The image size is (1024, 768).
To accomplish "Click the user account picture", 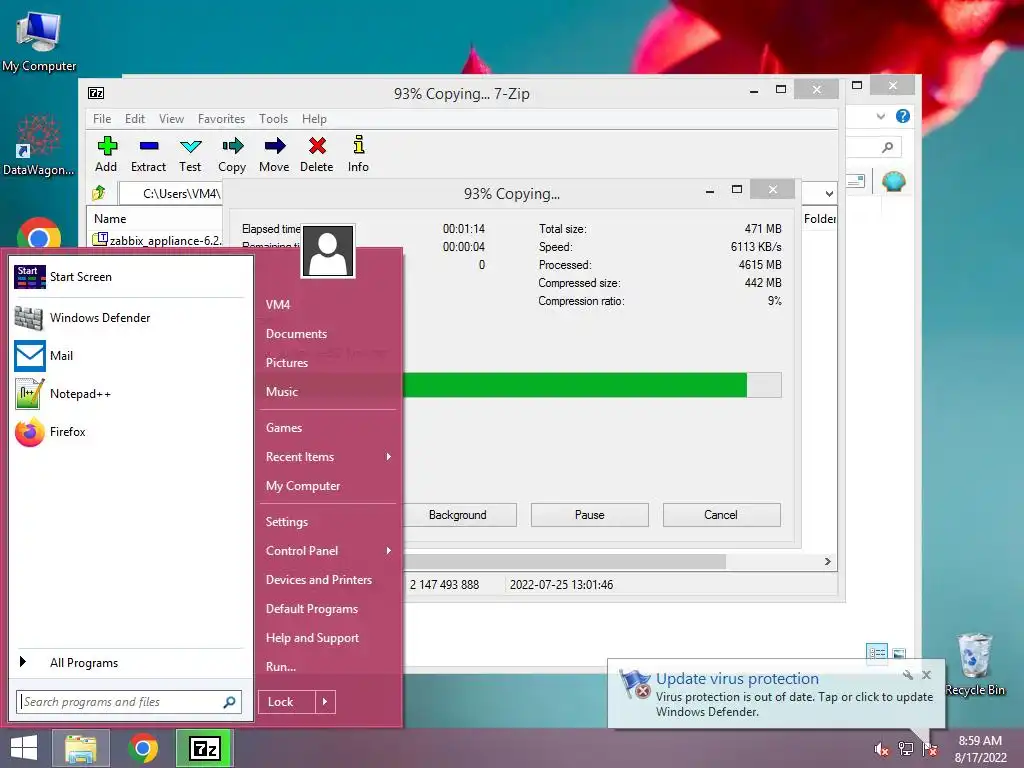I will (328, 251).
